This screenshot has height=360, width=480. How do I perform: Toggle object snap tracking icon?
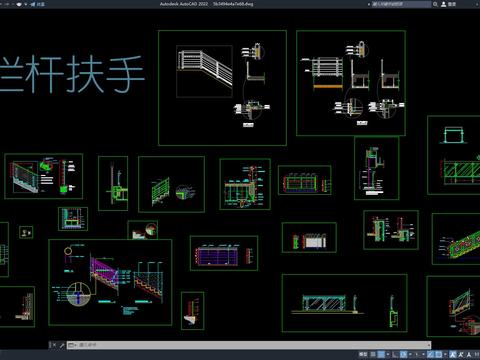[x=430, y=354]
